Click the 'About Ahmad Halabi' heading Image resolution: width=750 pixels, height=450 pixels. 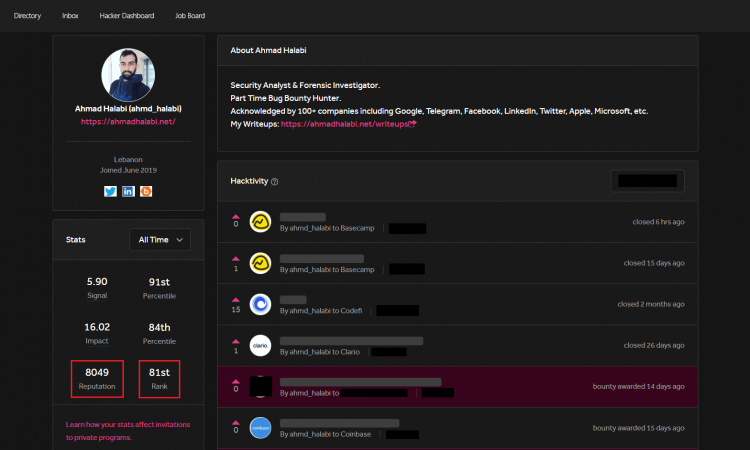(x=268, y=50)
